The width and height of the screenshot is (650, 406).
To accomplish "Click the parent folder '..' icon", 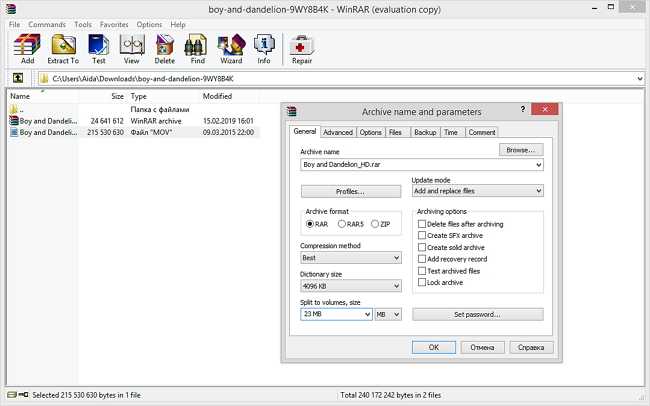I will click(x=14, y=109).
